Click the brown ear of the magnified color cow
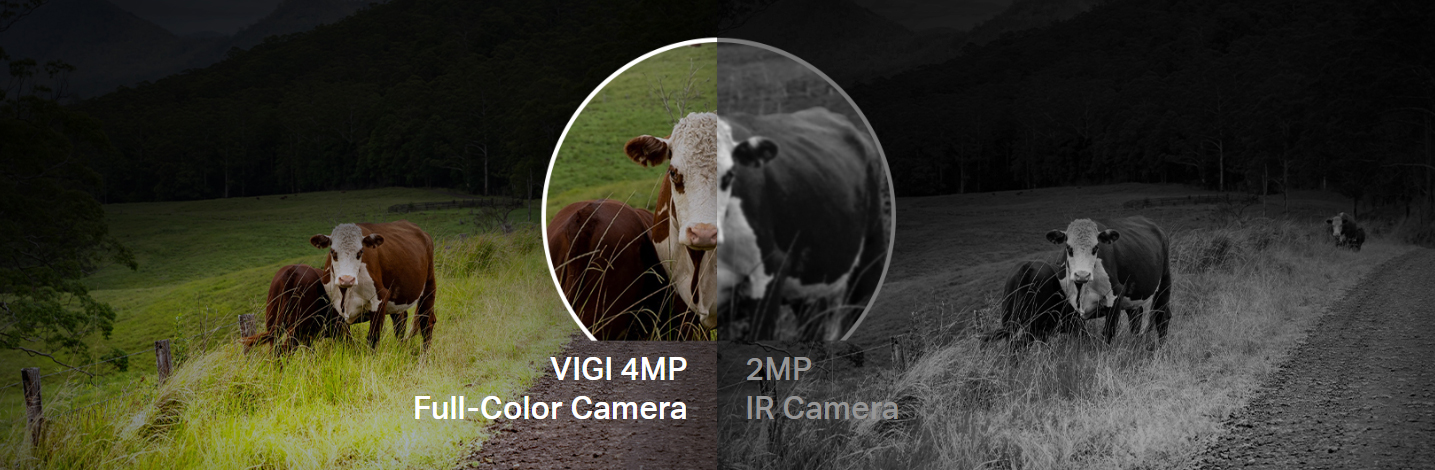The image size is (1435, 470). [x=647, y=150]
